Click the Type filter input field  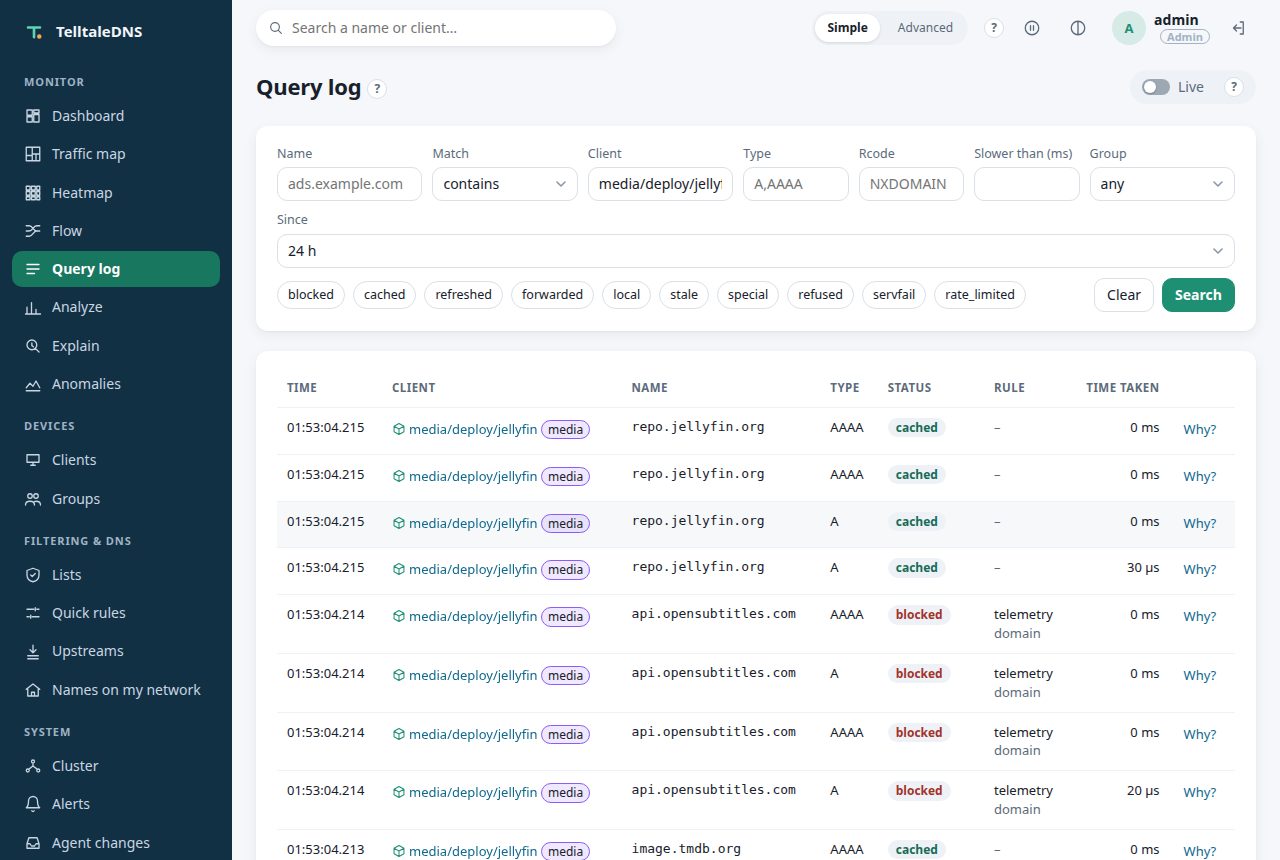[796, 184]
